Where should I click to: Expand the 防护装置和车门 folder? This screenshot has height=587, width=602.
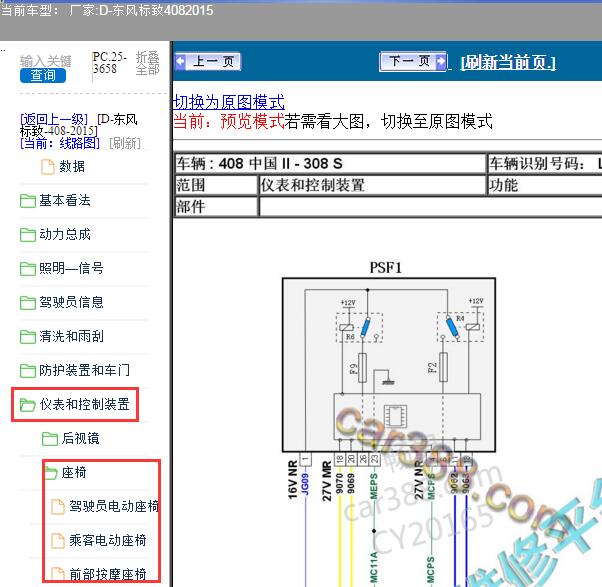point(84,370)
